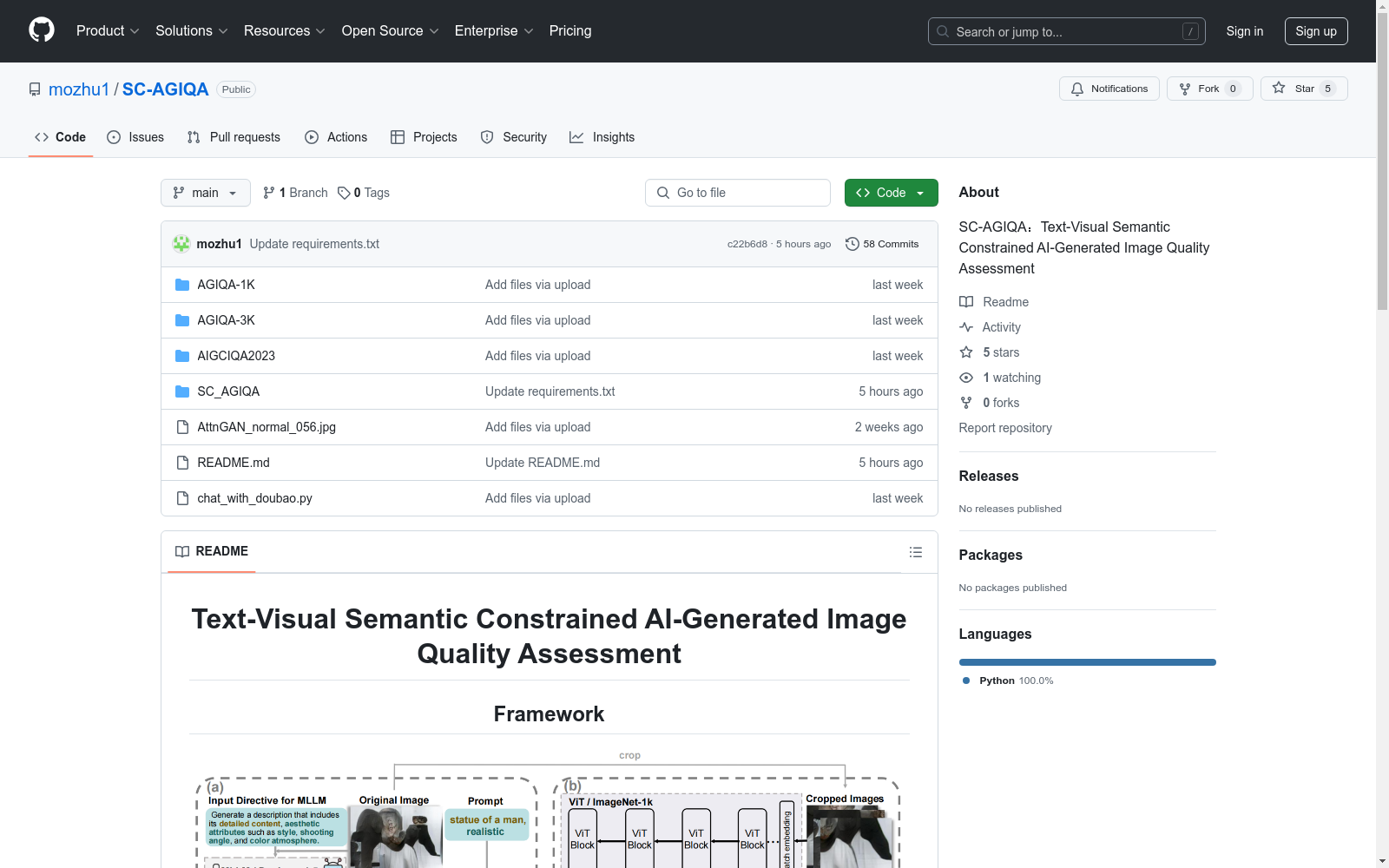Viewport: 1389px width, 868px height.
Task: Open the SC-AGIQA repository link
Action: tap(165, 89)
